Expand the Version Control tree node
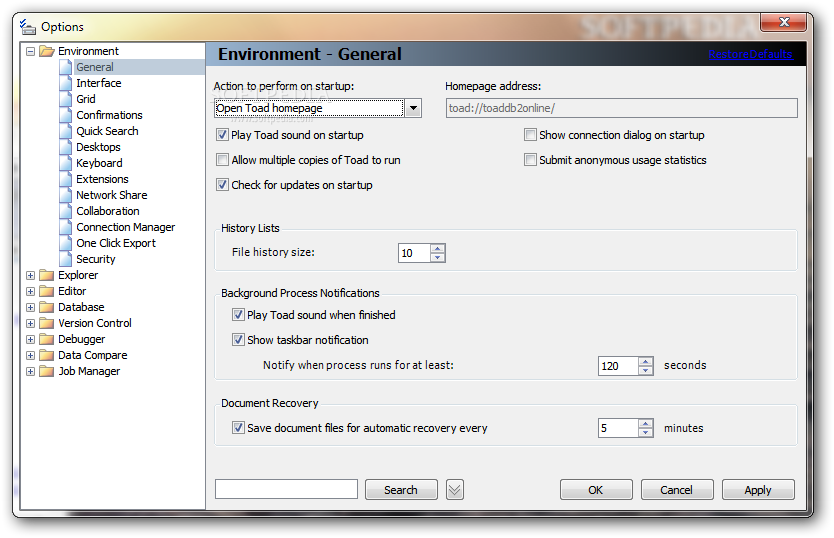This screenshot has height=538, width=834. coord(30,323)
